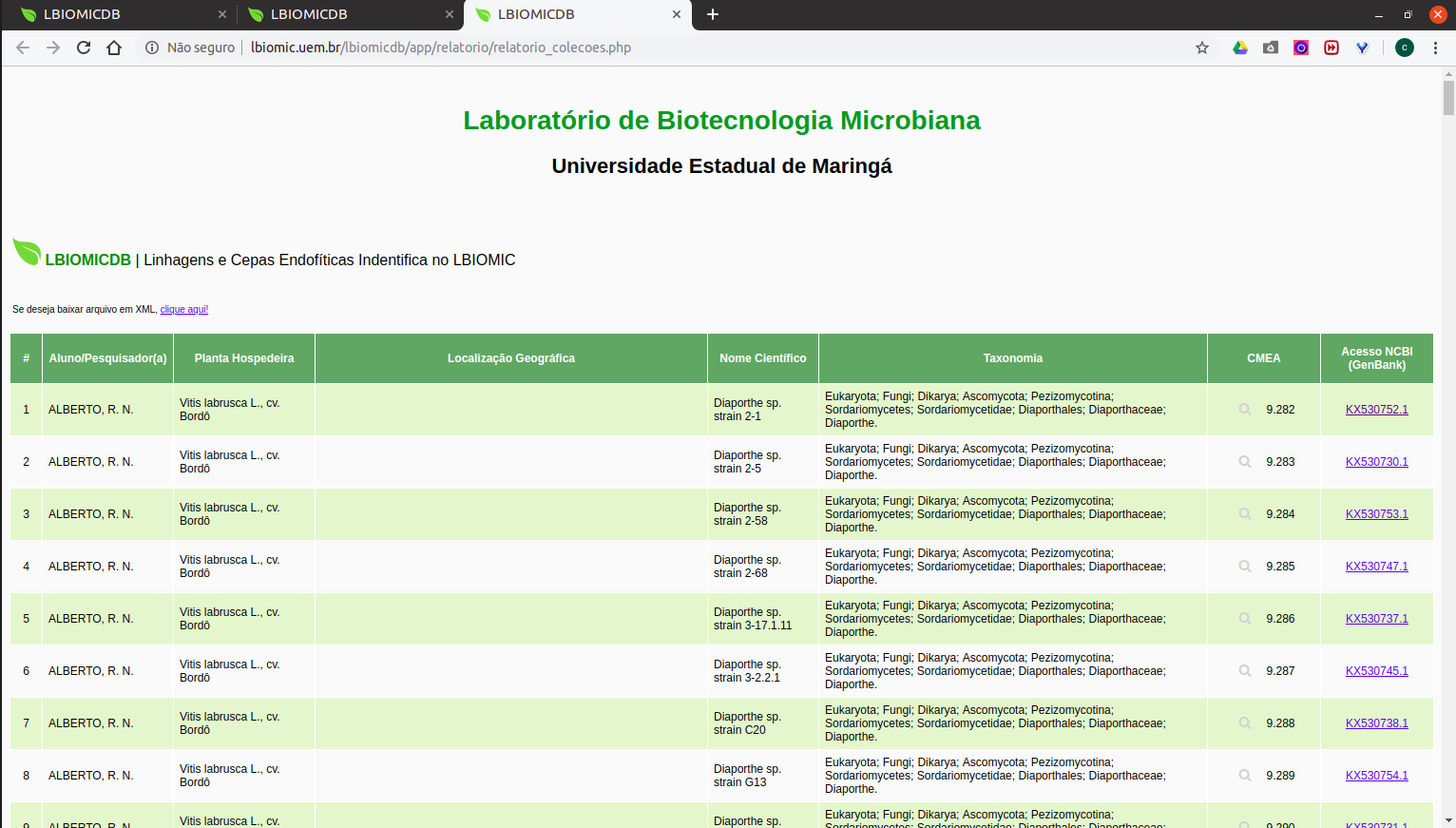Click the magnifier icon for CMEA 9.289
The height and width of the screenshot is (828, 1456).
1245,776
